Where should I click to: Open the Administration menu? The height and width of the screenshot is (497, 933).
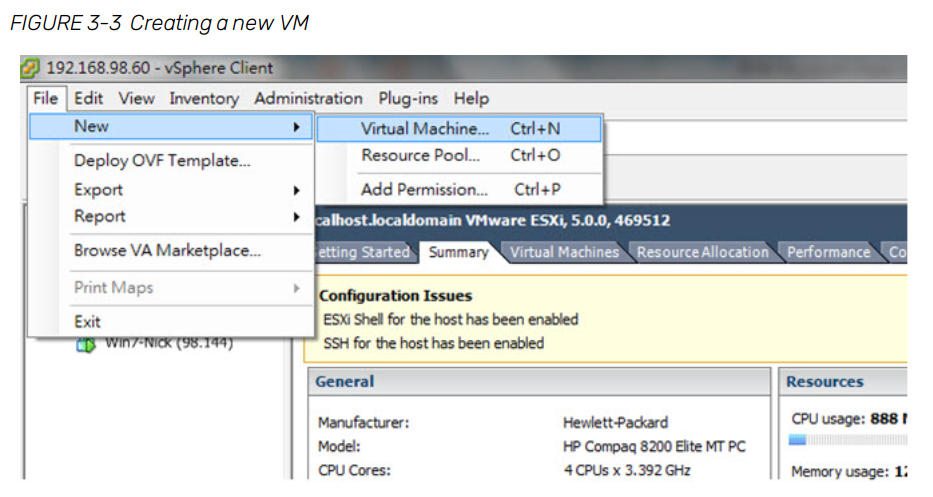308,98
